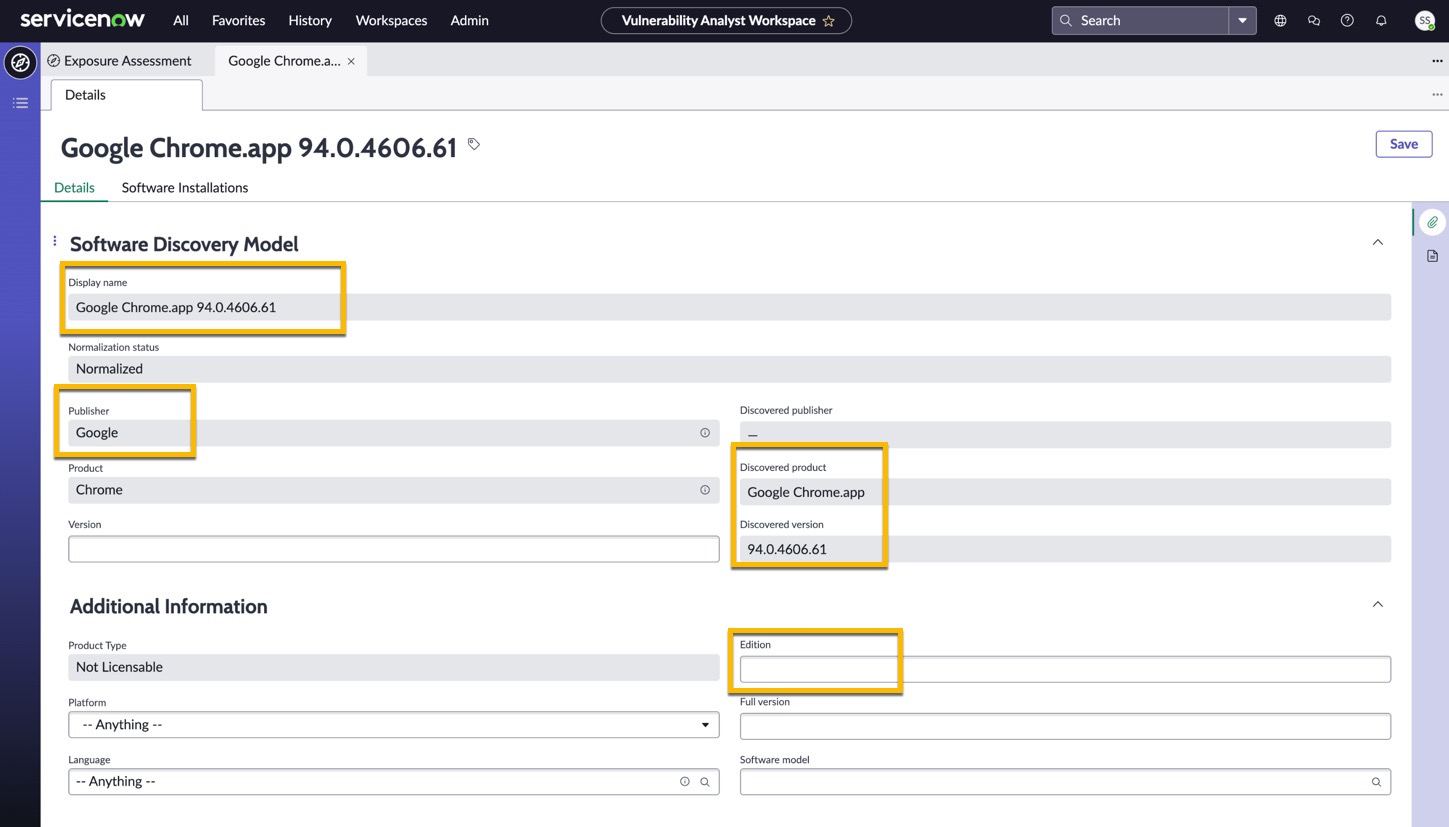This screenshot has width=1449, height=827.
Task: Click the Discovered publisher field
Action: (1065, 434)
